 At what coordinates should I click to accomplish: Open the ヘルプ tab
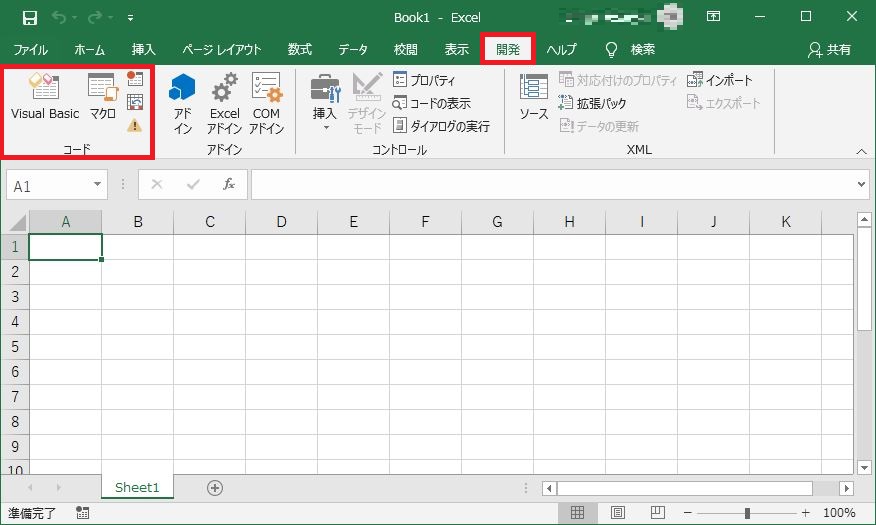tap(561, 49)
